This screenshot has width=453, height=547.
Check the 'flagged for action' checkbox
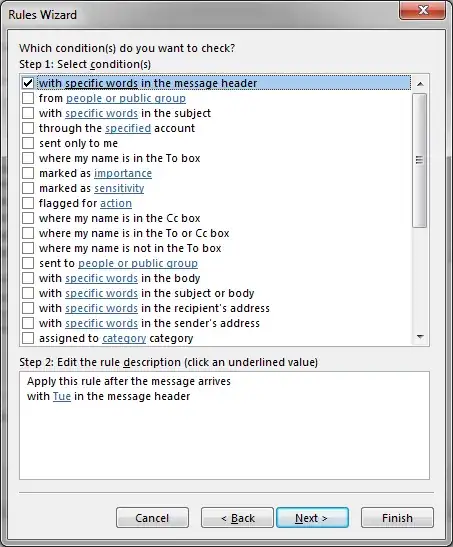click(x=28, y=203)
